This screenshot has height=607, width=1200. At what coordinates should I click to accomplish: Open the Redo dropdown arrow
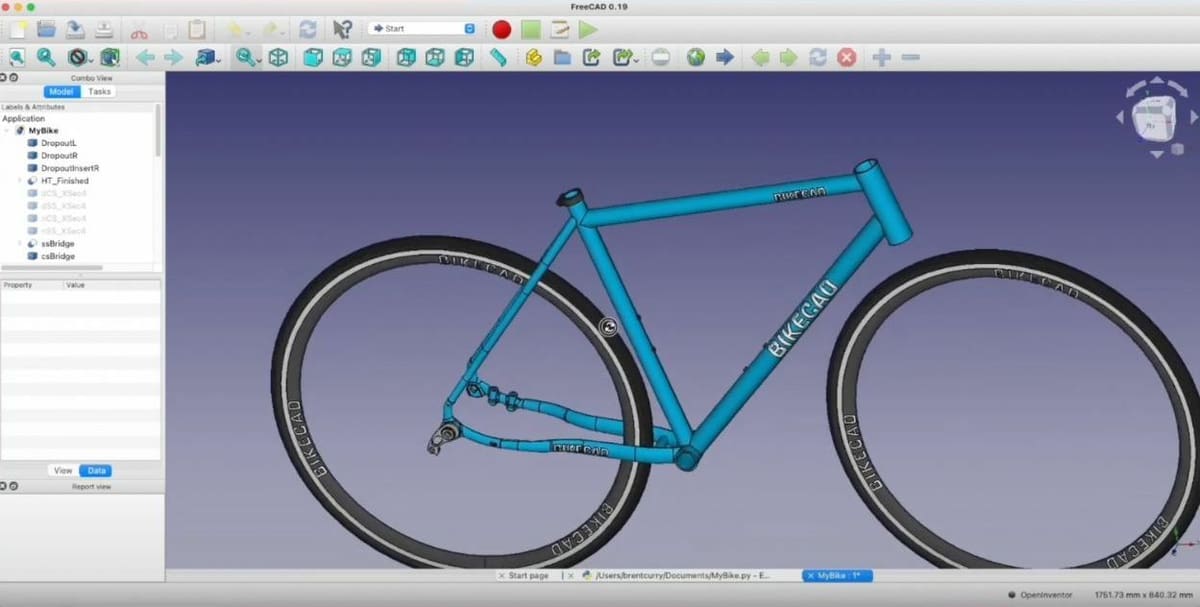click(283, 34)
